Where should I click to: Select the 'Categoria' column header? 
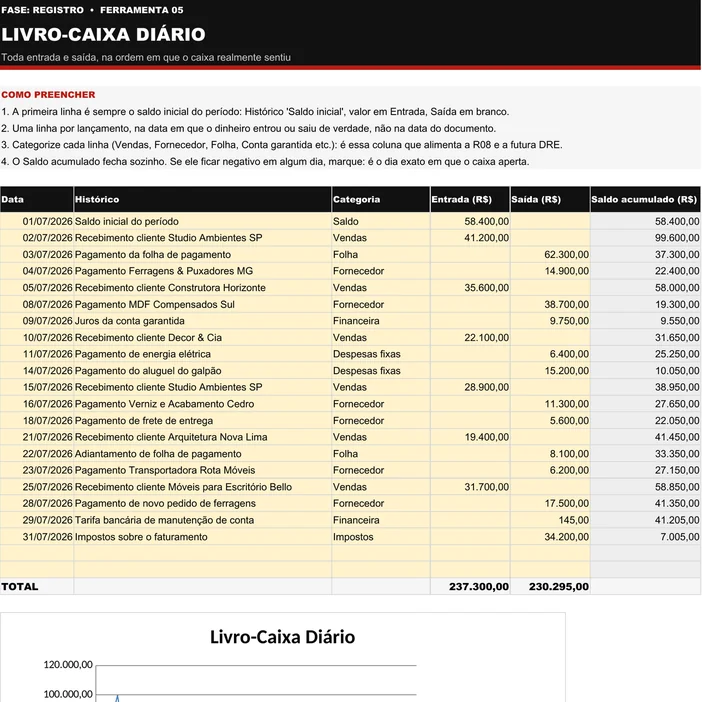click(381, 199)
